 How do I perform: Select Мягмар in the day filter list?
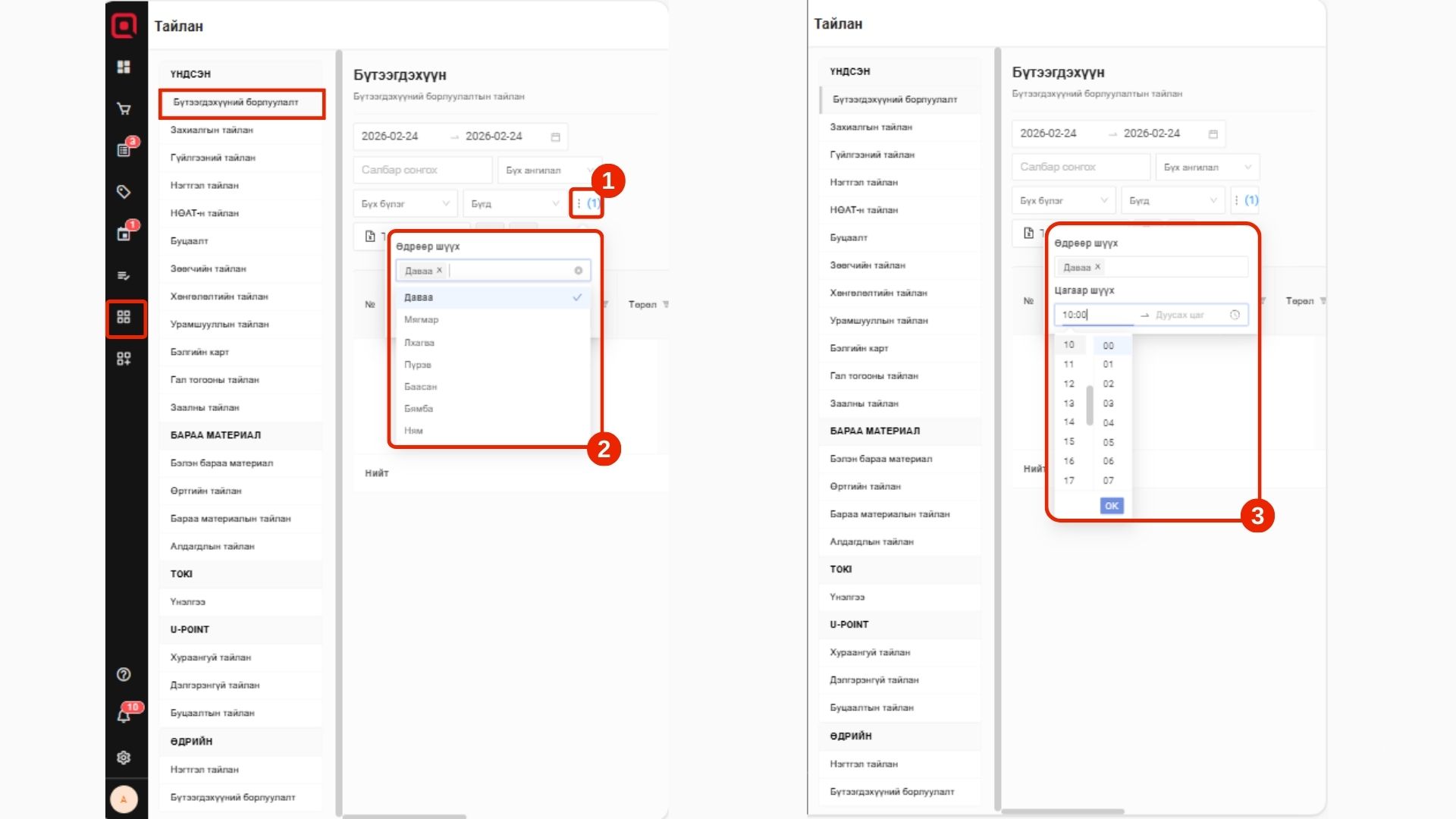coord(422,319)
